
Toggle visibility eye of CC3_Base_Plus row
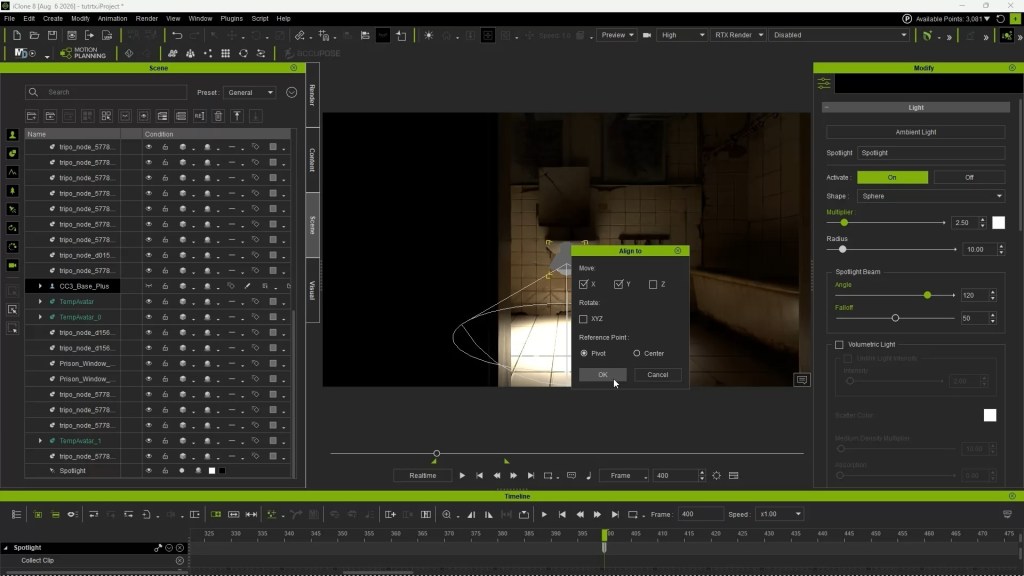149,286
